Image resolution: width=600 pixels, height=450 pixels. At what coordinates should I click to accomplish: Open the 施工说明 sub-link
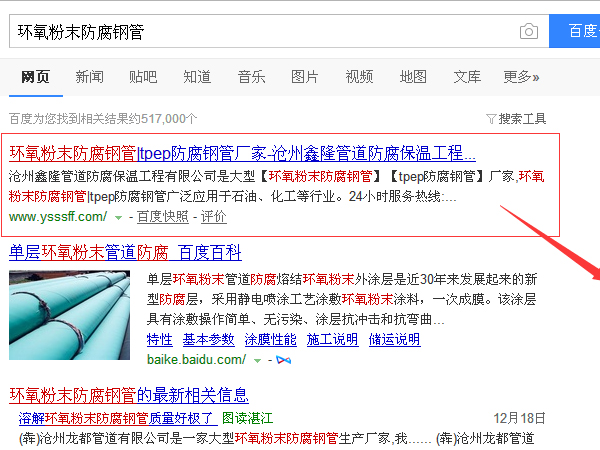pos(331,340)
